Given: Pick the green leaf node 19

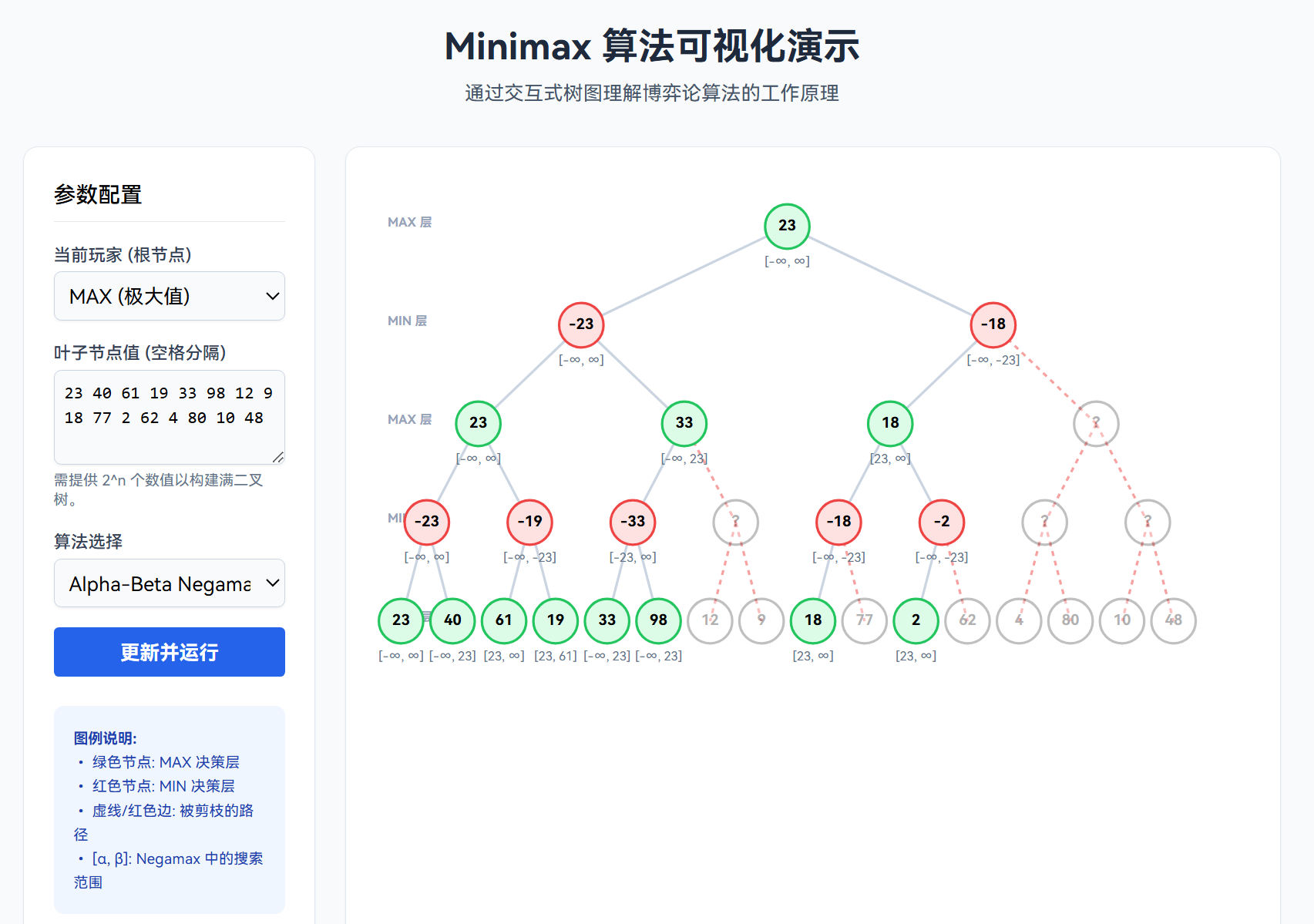Looking at the screenshot, I should [556, 620].
